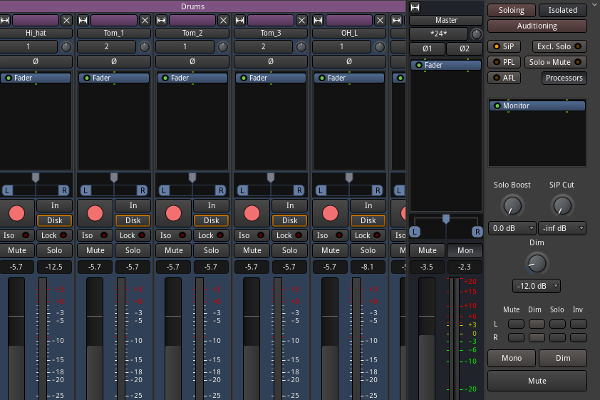Arm record on Tom_1 track

(95, 213)
